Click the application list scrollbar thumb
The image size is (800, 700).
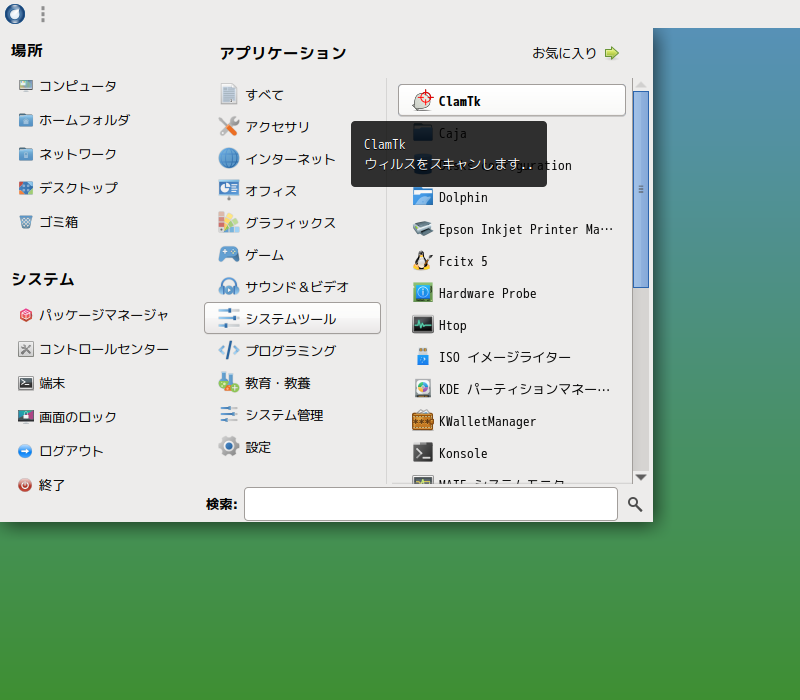tap(641, 189)
